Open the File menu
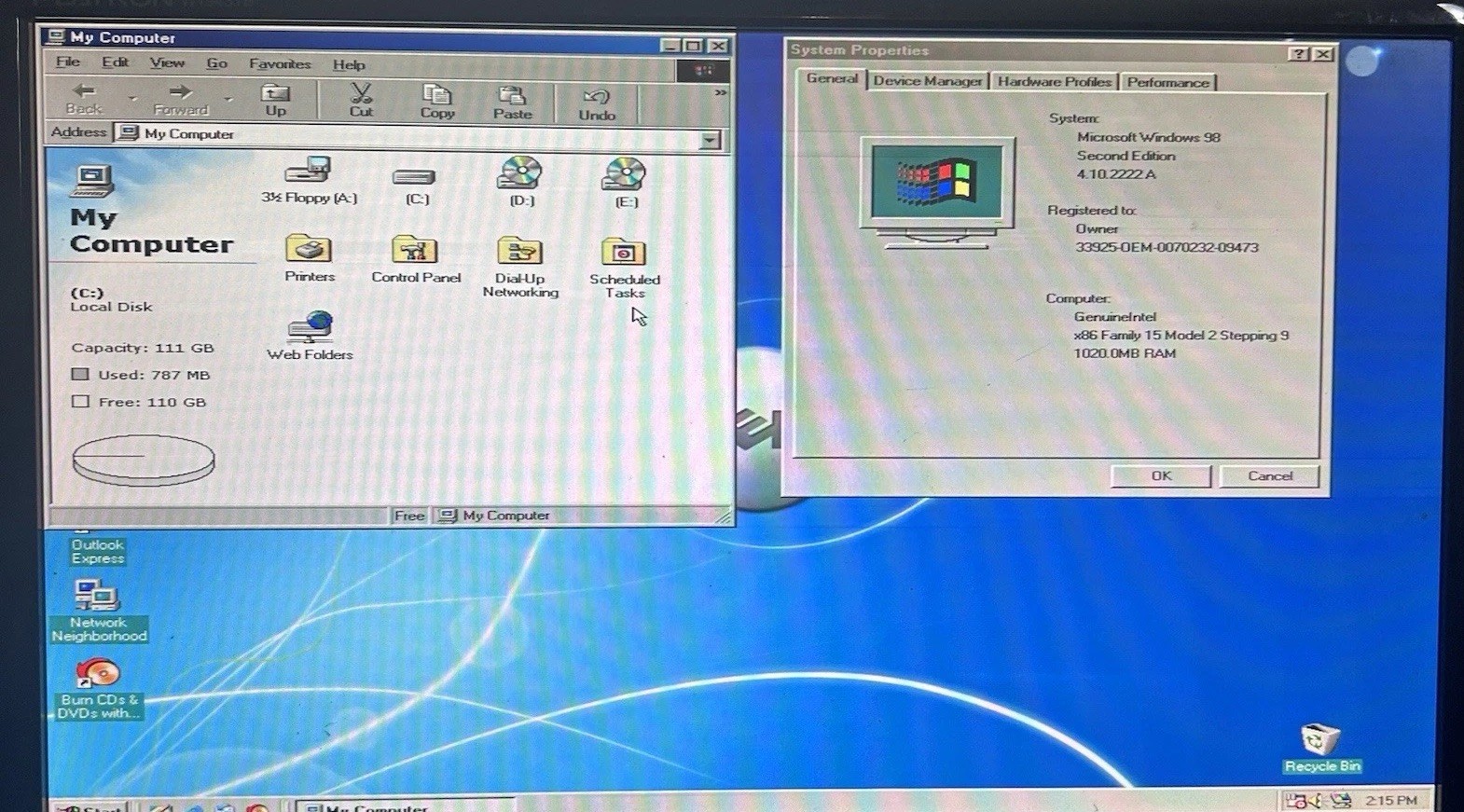The image size is (1464, 812). (x=68, y=62)
